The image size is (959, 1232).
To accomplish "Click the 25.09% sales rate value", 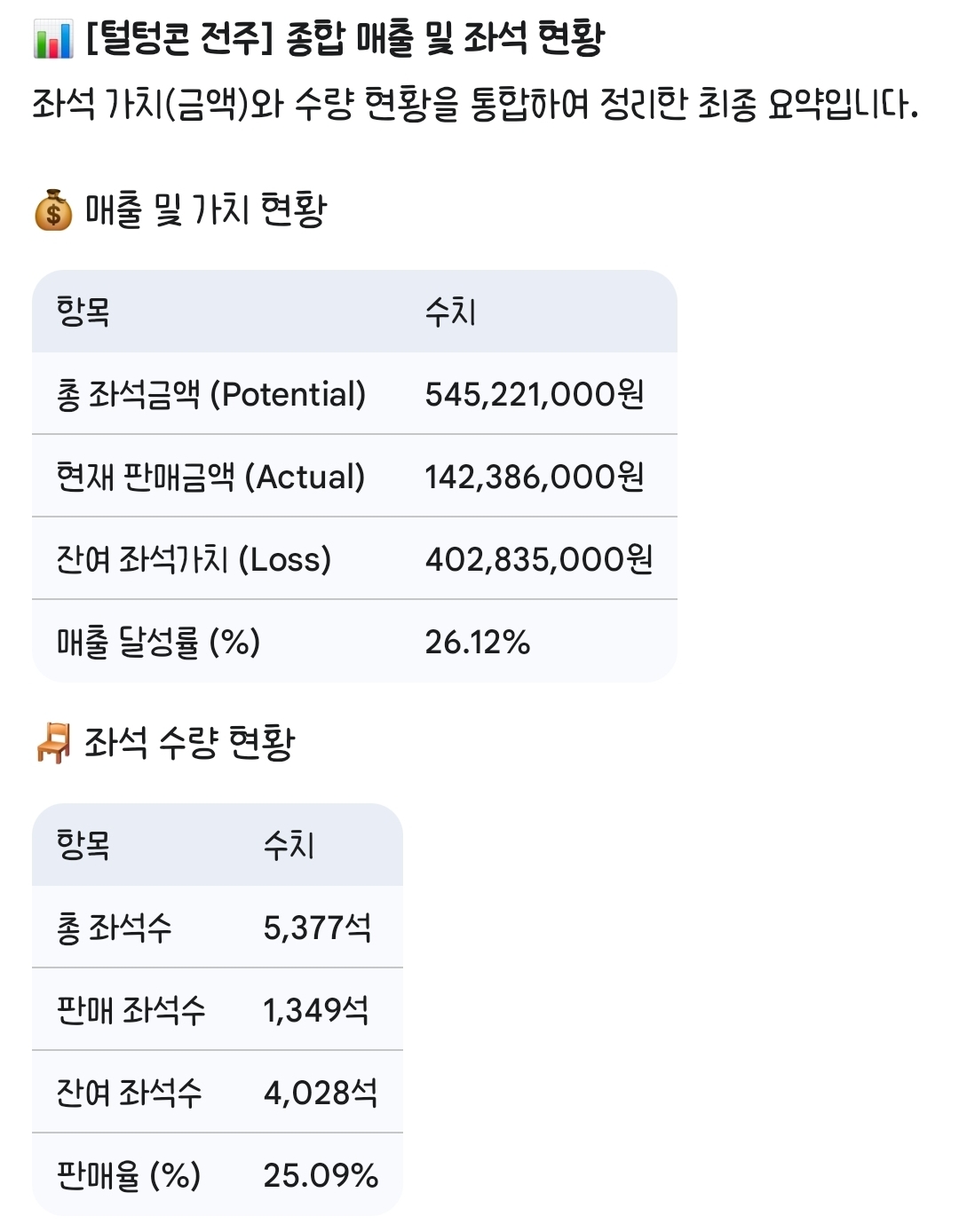I will [321, 1175].
